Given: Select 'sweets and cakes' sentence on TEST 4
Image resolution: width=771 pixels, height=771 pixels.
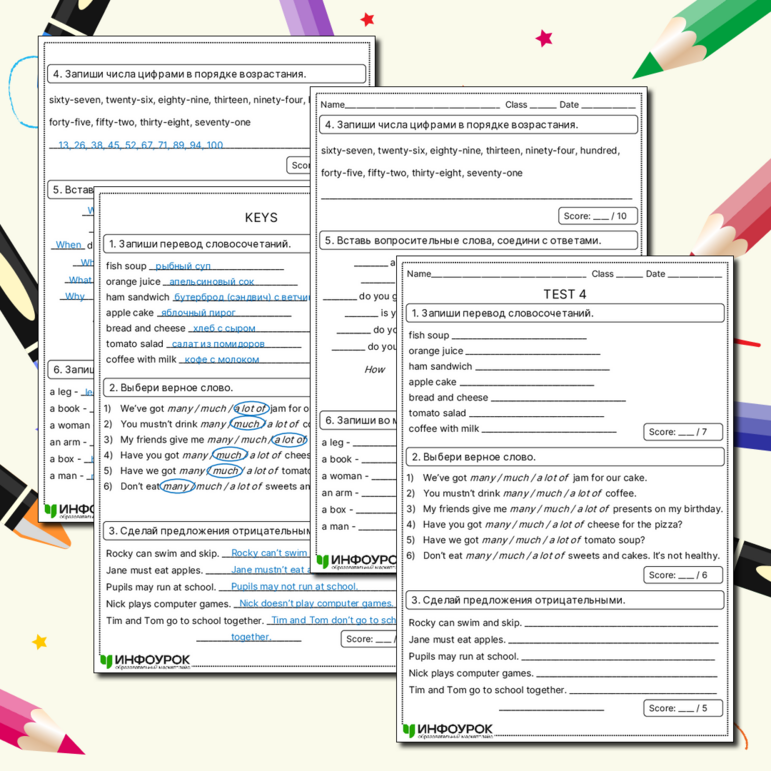Looking at the screenshot, I should point(571,556).
